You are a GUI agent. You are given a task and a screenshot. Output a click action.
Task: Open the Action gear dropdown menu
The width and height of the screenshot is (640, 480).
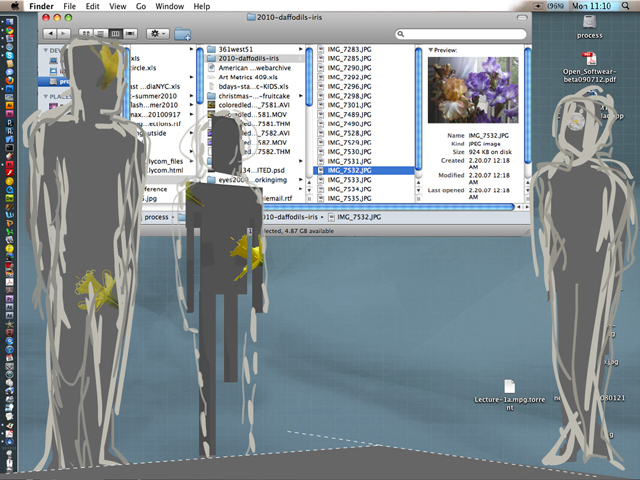157,34
